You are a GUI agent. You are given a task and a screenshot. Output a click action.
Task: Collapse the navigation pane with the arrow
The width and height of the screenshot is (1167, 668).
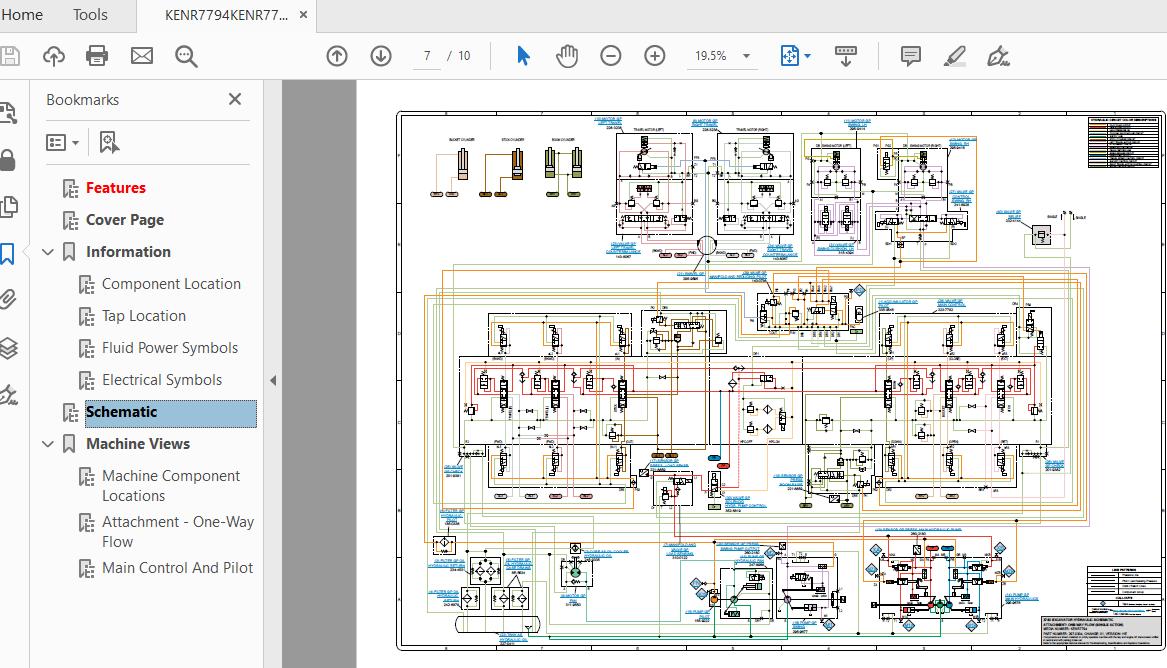click(273, 380)
